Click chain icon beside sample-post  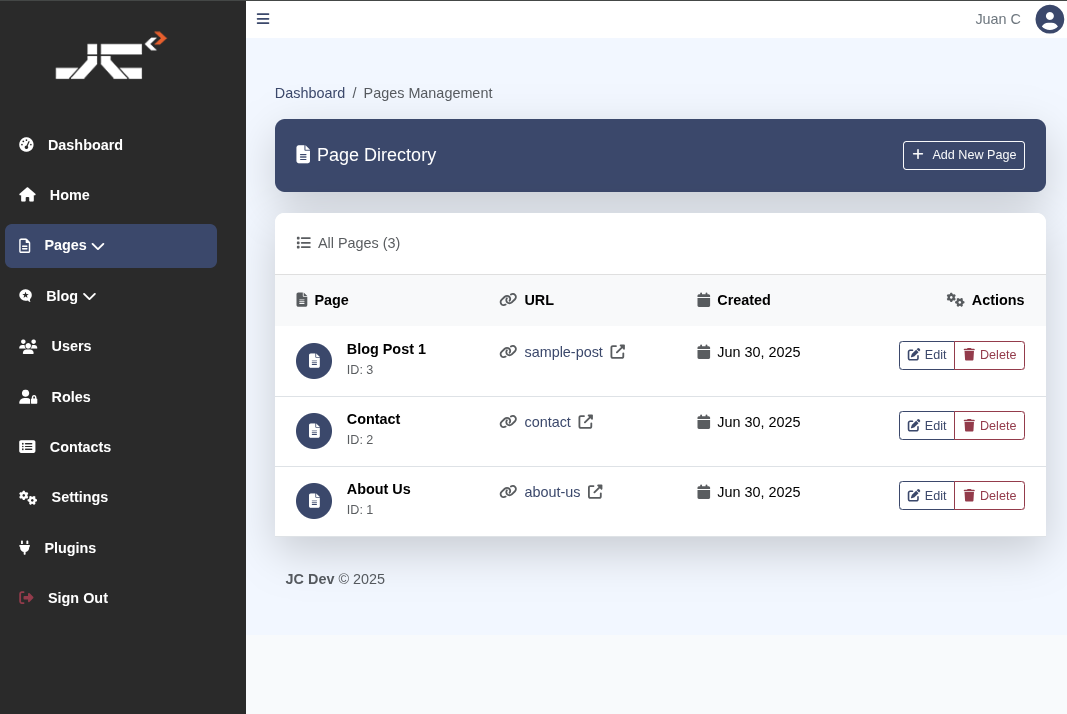click(508, 352)
